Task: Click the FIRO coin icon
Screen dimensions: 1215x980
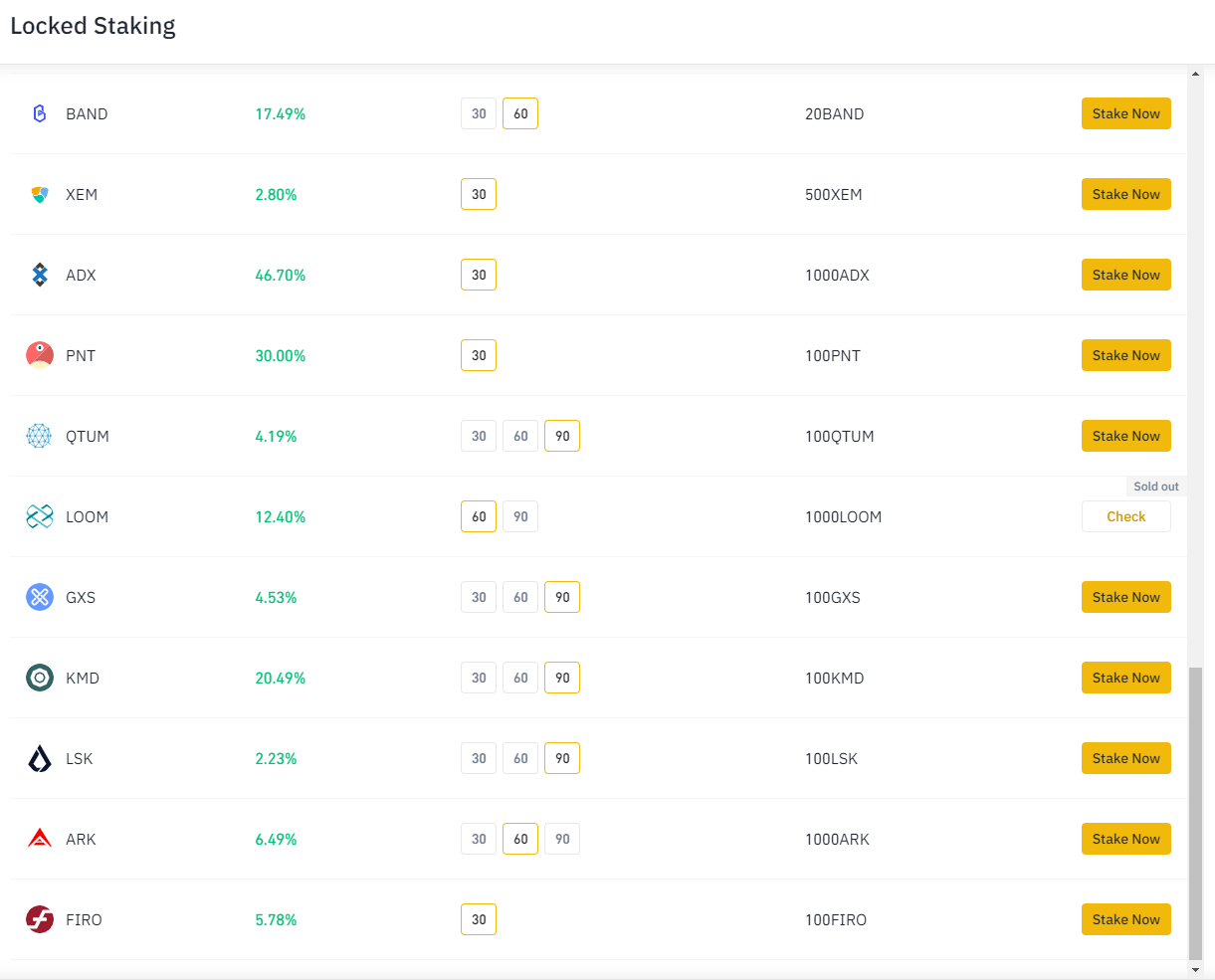Action: pyautogui.click(x=40, y=919)
